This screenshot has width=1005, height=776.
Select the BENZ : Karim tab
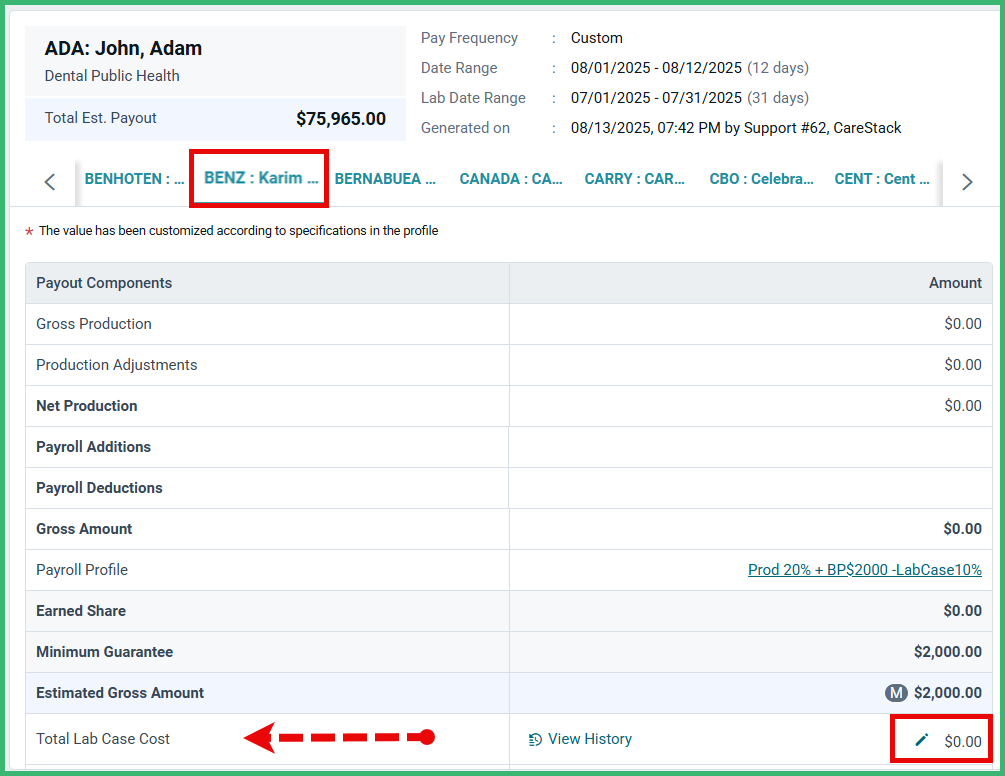tap(261, 177)
